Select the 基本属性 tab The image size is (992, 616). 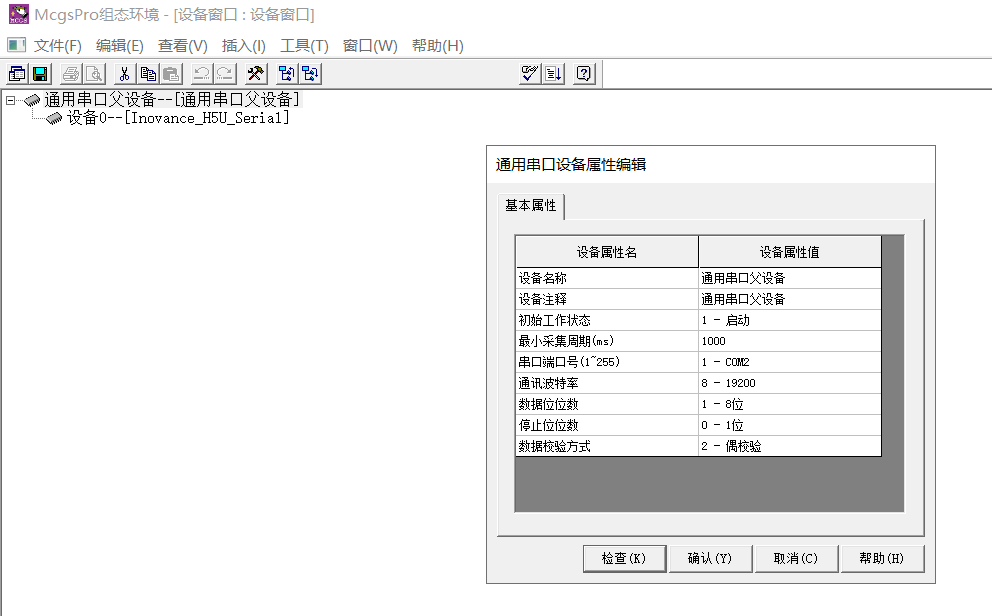point(530,206)
